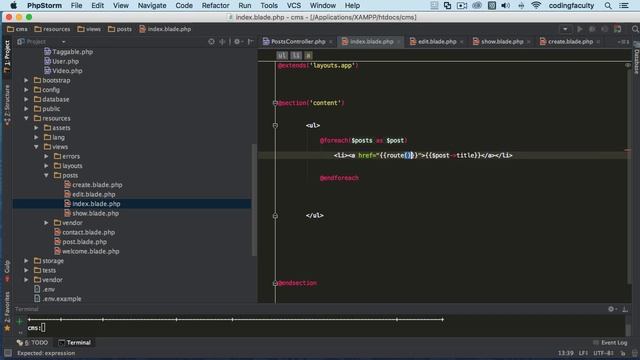The image size is (640, 360).
Task: Open the 6: TODO tool window tab
Action: click(33, 342)
